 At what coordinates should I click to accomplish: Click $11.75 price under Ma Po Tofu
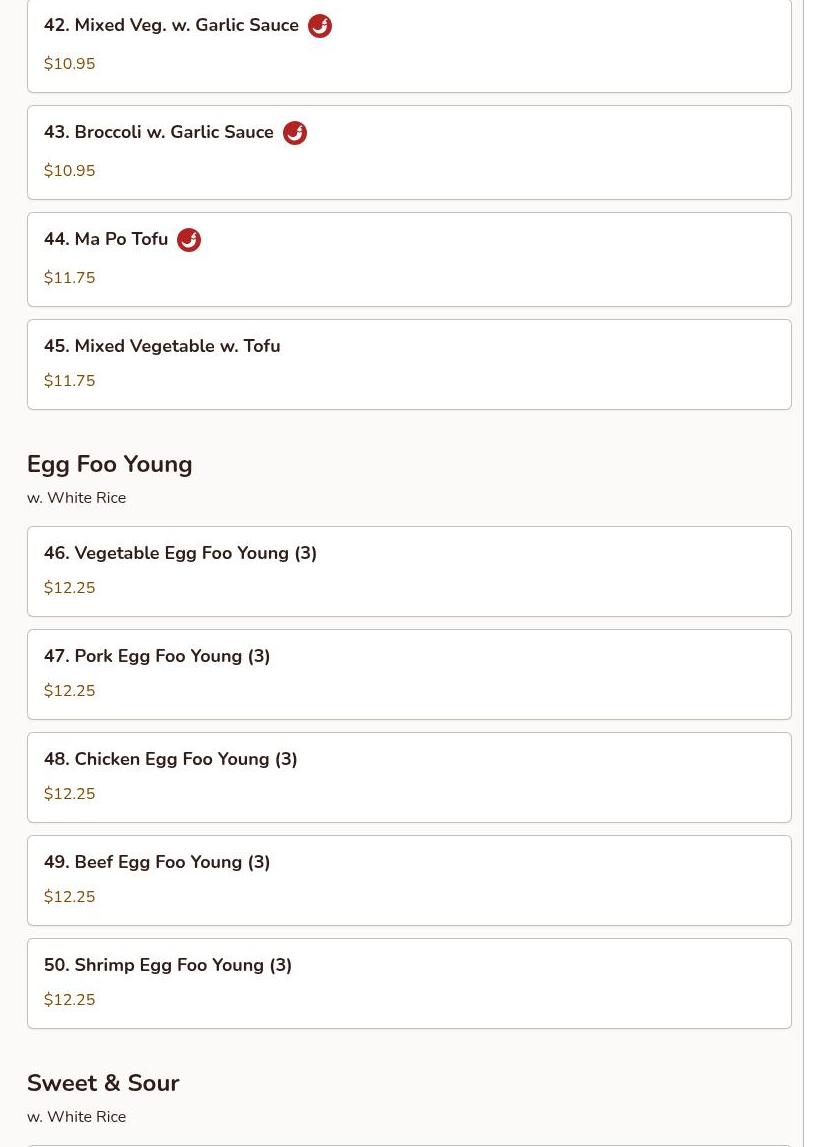point(70,278)
